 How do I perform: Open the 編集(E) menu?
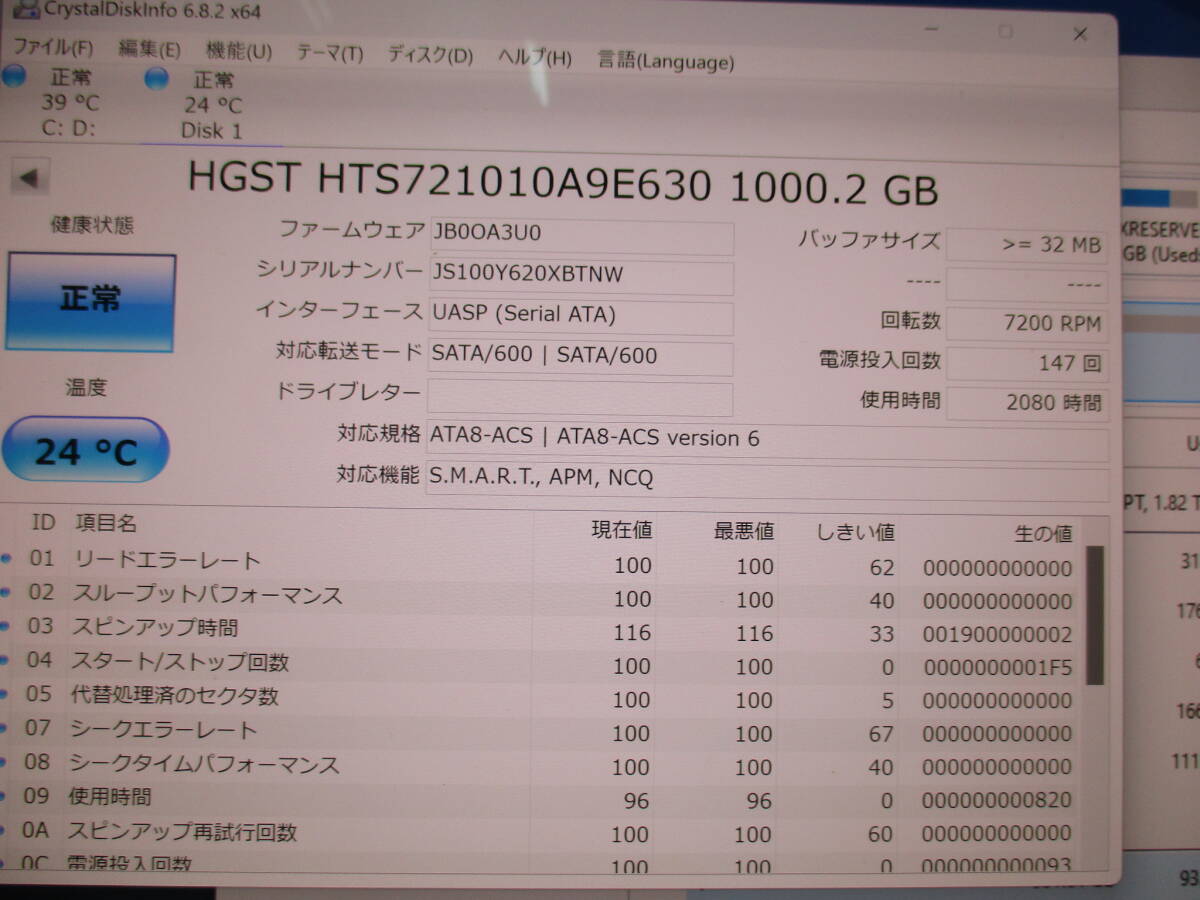tap(149, 49)
